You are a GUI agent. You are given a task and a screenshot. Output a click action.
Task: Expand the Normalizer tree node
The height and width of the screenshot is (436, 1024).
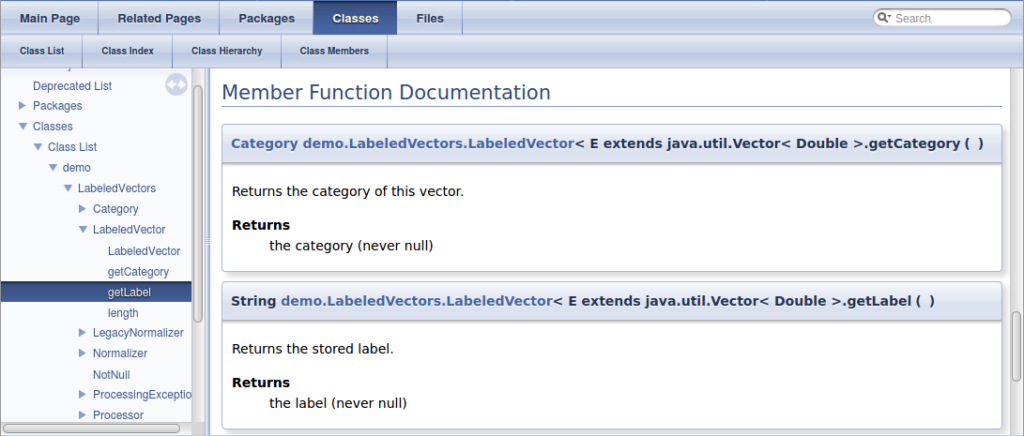[x=82, y=353]
